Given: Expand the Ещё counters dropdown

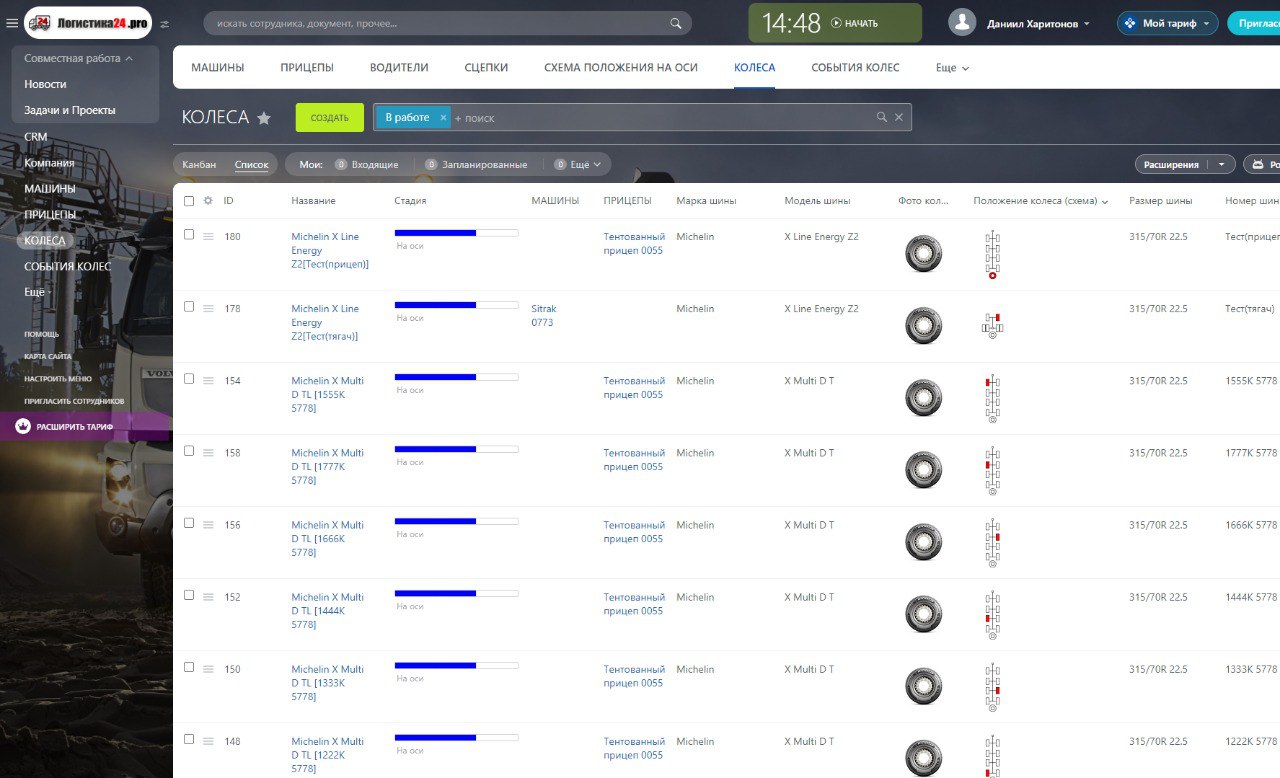Looking at the screenshot, I should [x=585, y=164].
